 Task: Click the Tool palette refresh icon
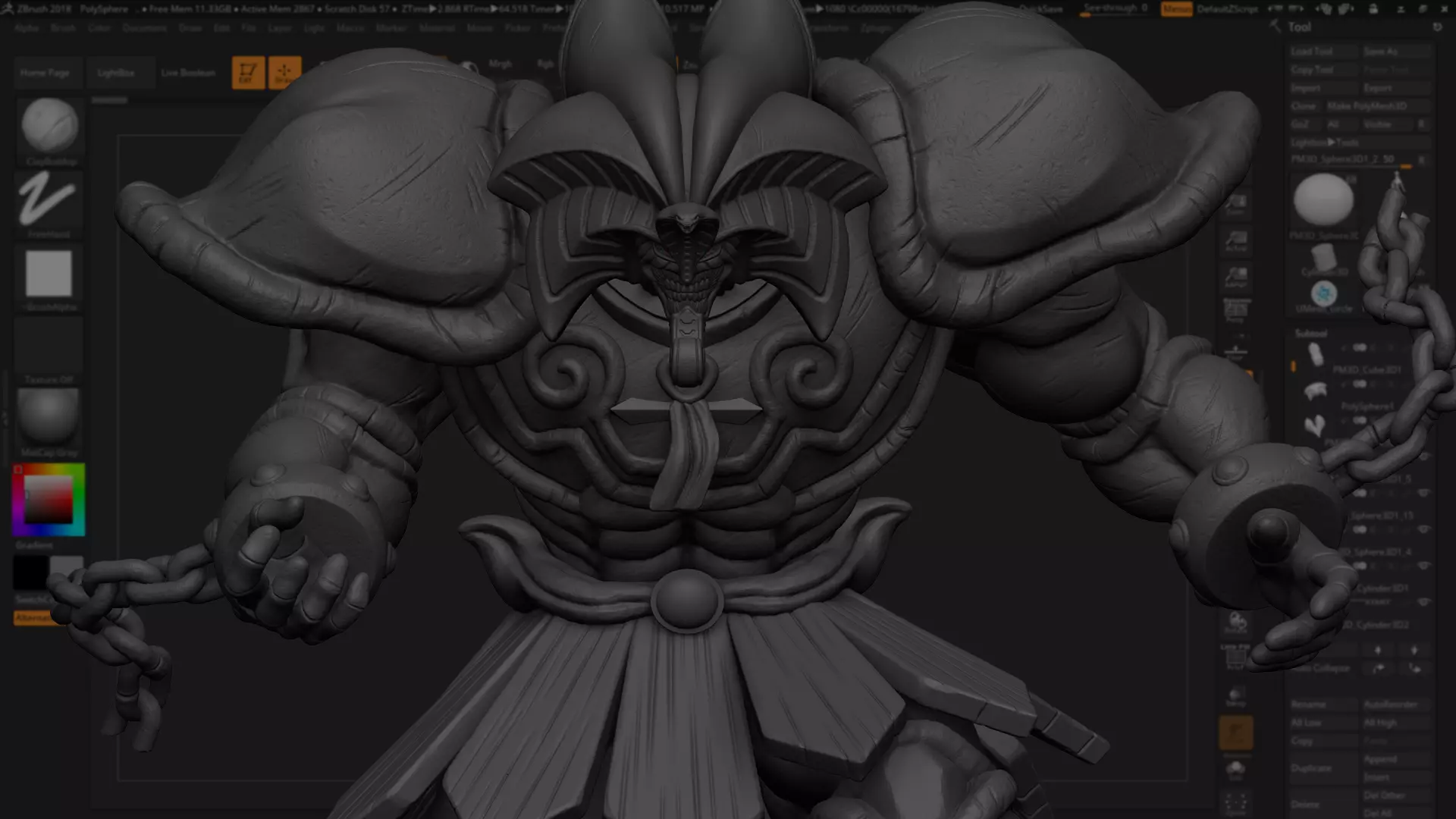[1437, 27]
